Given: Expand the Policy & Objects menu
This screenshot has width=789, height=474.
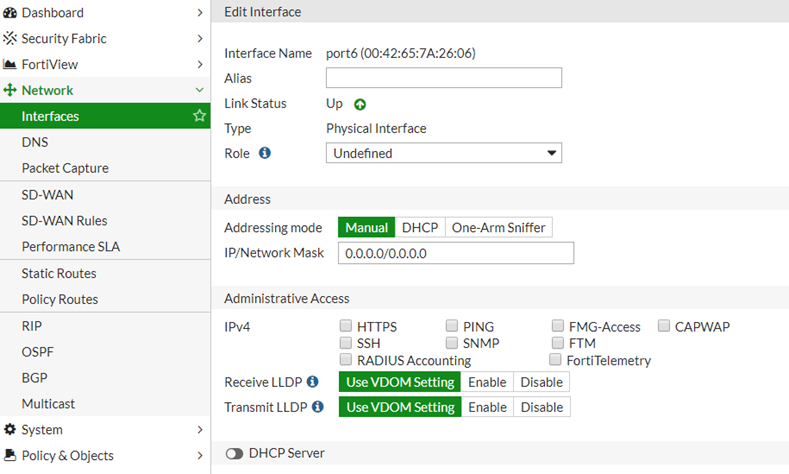Looking at the screenshot, I should (x=200, y=456).
